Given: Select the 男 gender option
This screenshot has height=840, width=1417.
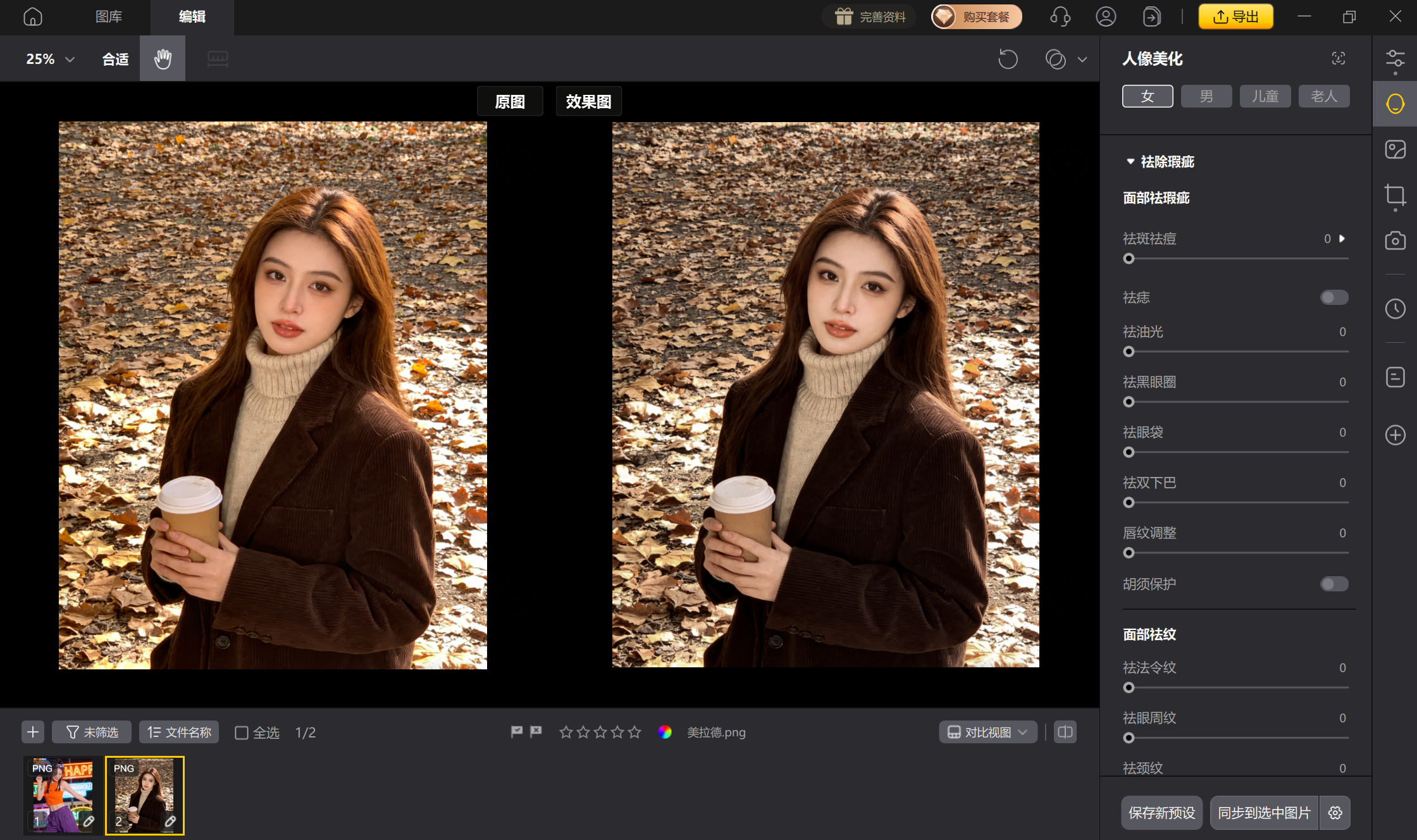Looking at the screenshot, I should [1206, 96].
